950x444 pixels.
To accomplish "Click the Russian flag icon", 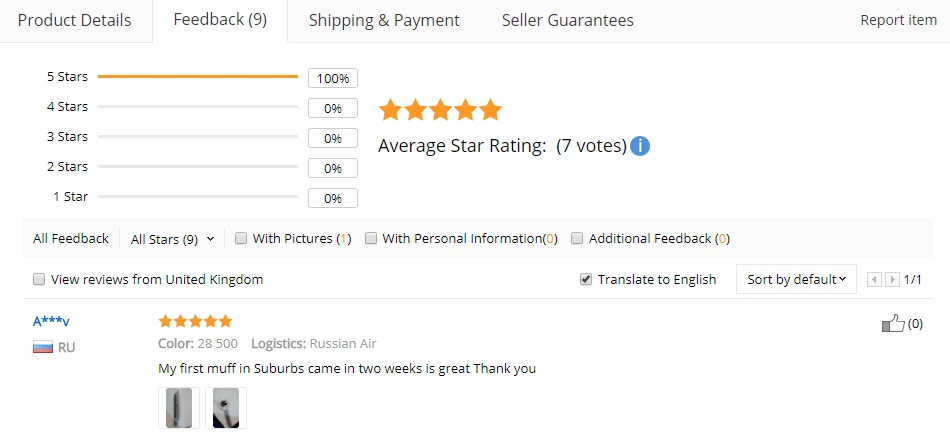I will tap(43, 348).
